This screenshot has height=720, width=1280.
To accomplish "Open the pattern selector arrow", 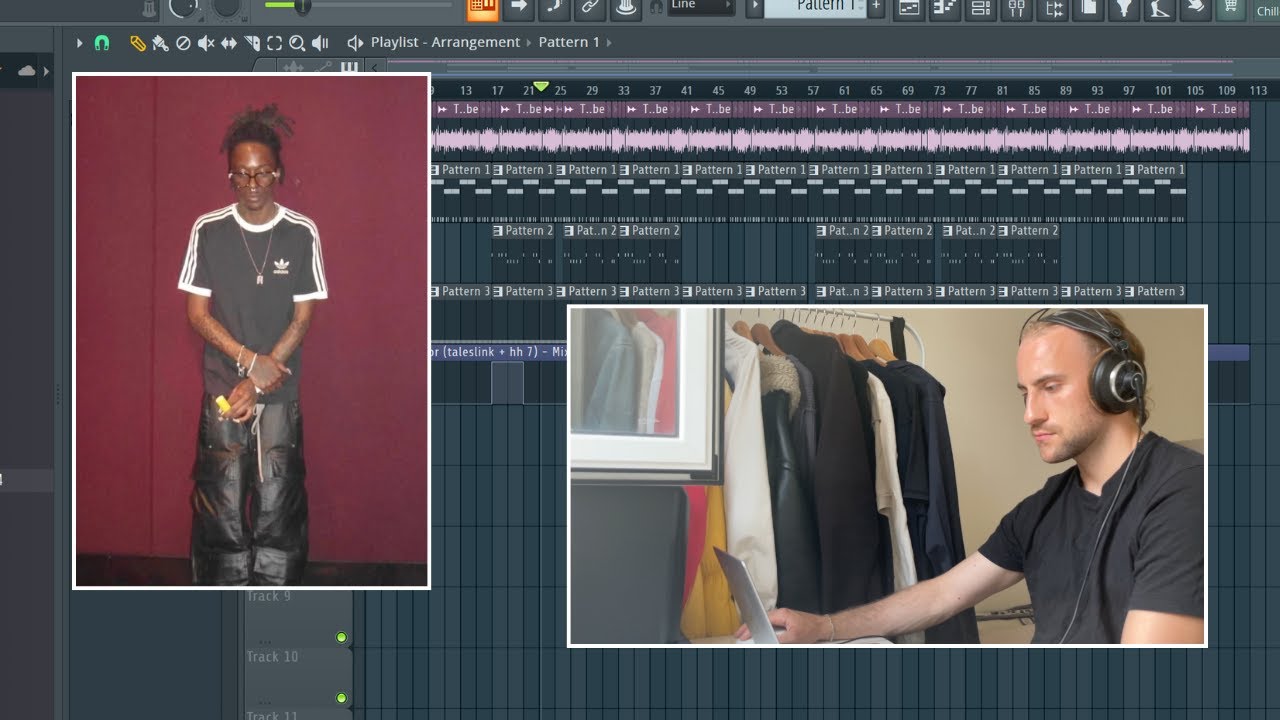I will coord(756,7).
